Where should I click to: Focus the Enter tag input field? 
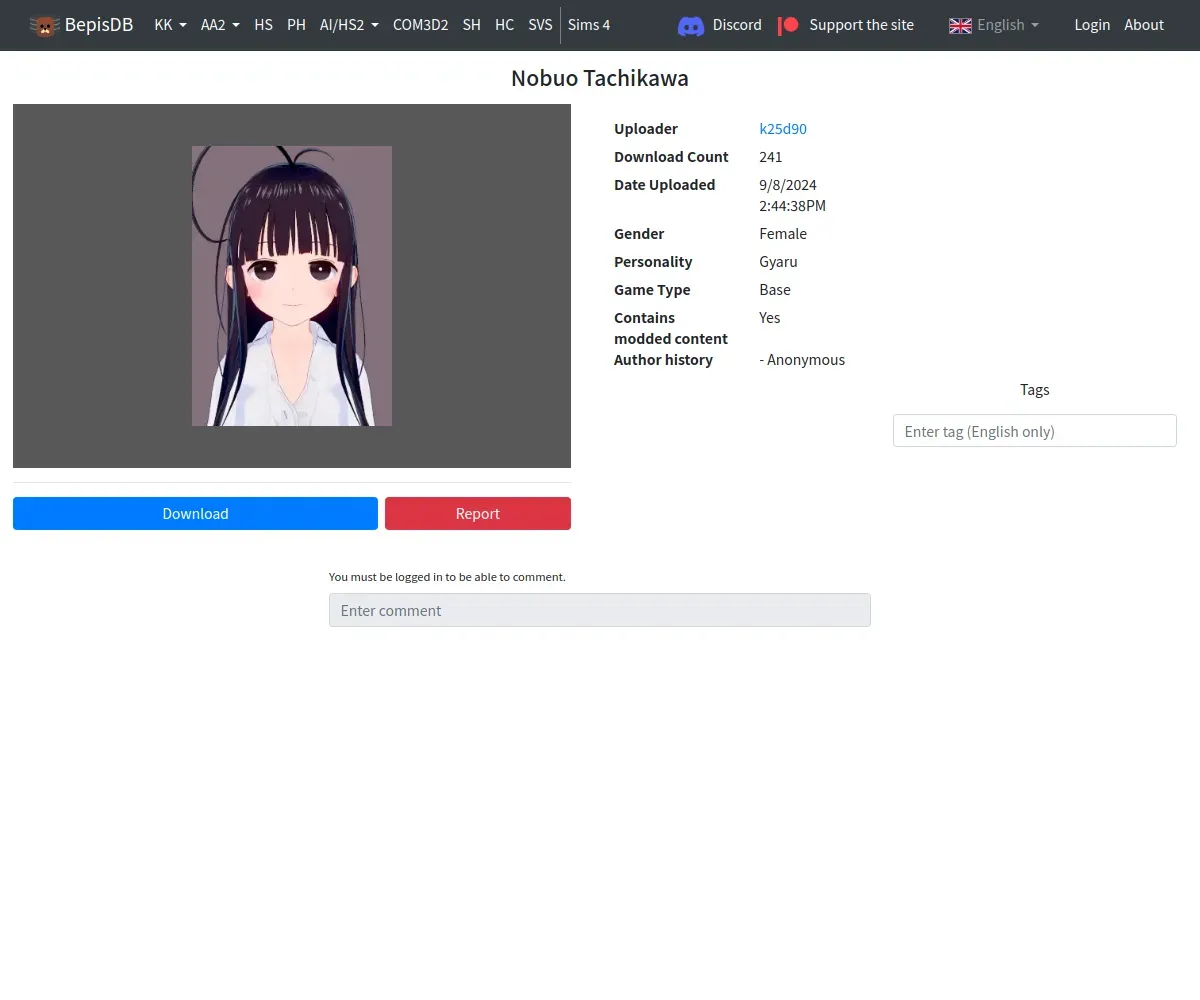tap(1034, 431)
